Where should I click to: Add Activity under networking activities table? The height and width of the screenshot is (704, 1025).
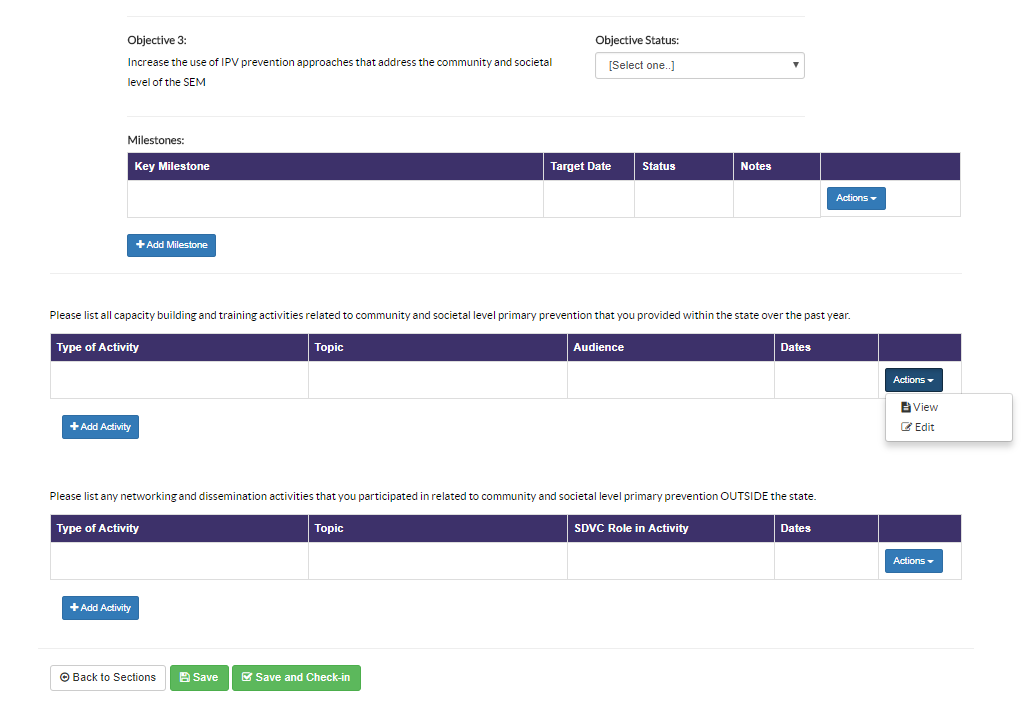coord(100,608)
